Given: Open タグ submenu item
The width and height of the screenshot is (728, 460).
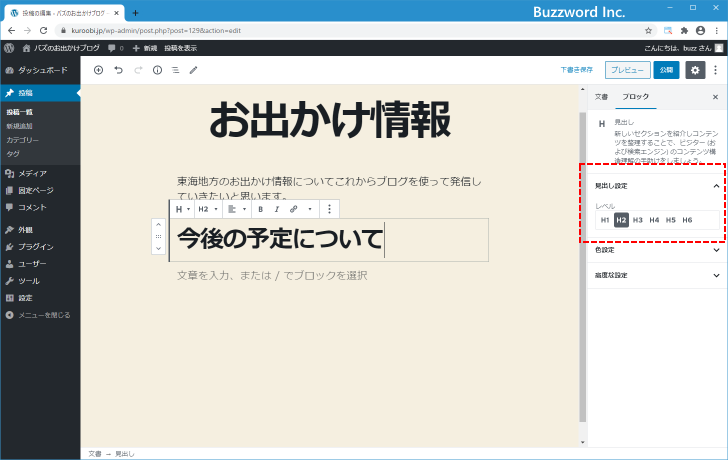Looking at the screenshot, I should 13,154.
